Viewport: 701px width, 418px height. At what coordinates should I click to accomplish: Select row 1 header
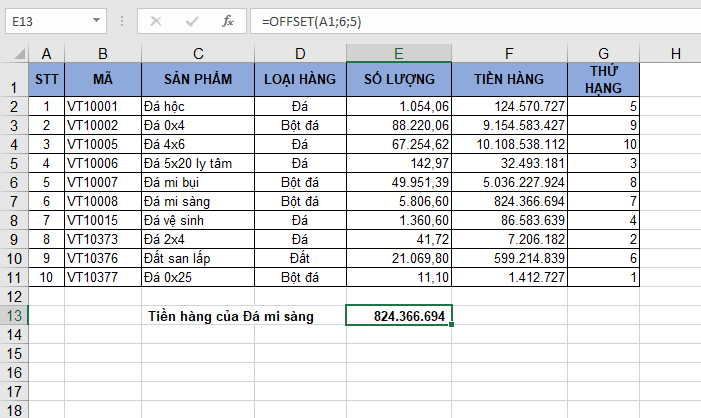(14, 78)
